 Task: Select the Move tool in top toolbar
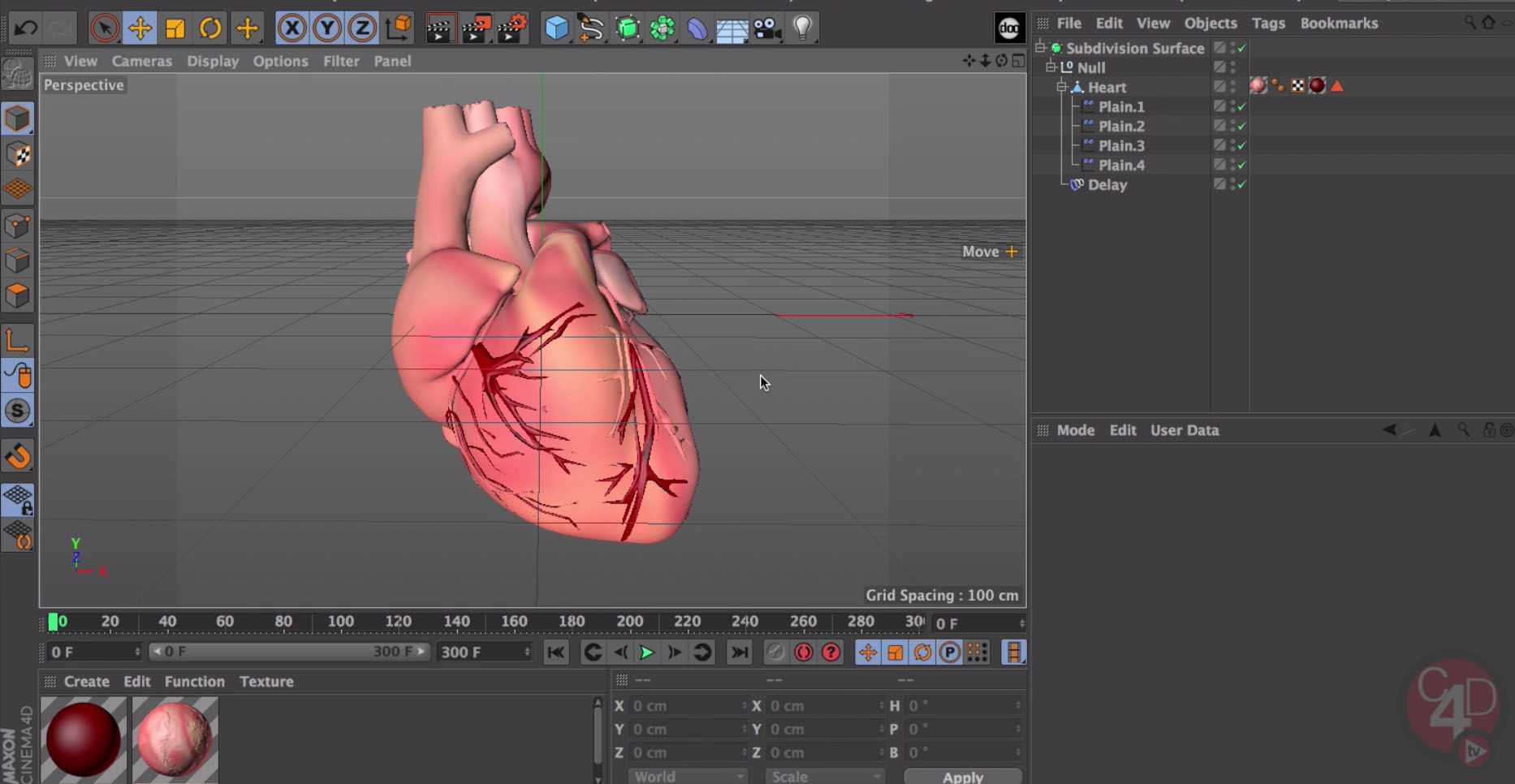coord(140,28)
